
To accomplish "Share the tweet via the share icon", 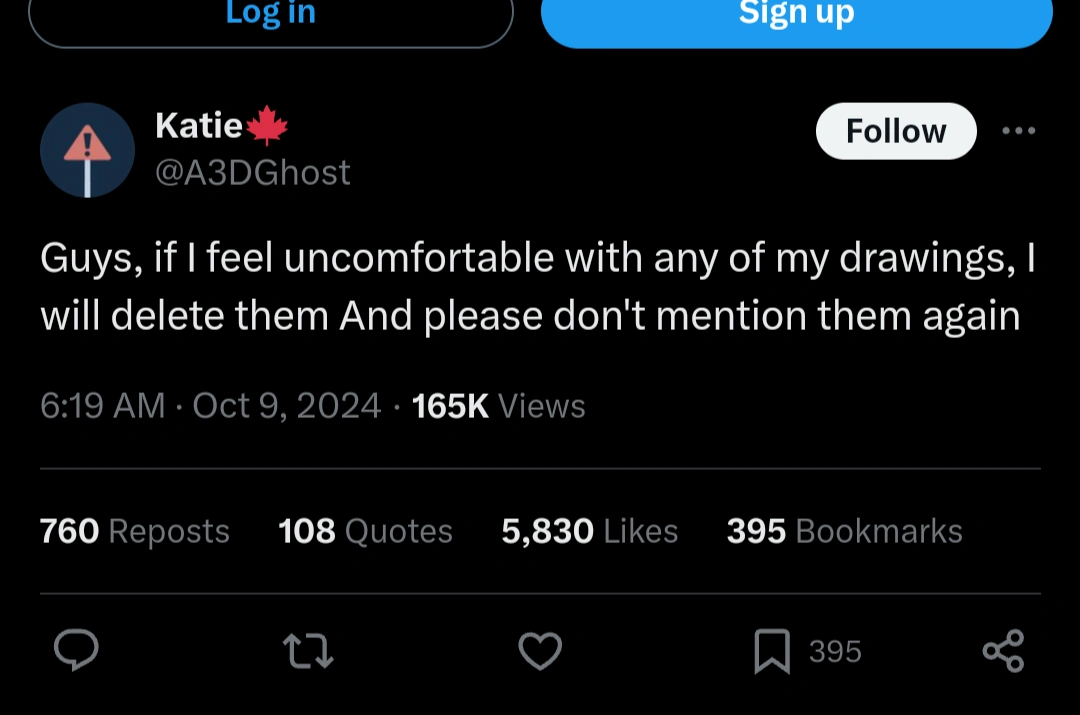I will 1003,651.
